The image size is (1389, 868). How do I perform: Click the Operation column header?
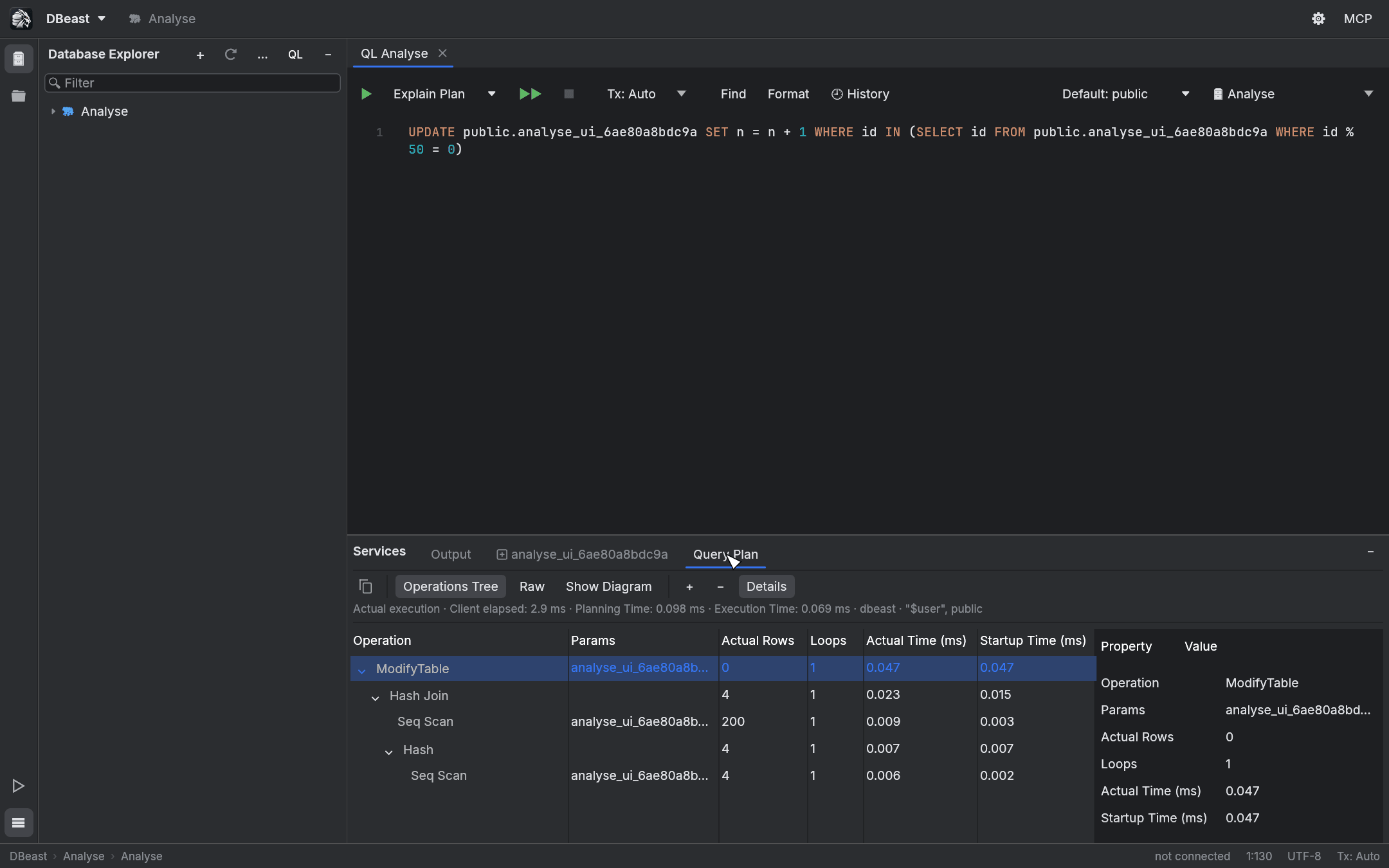coord(382,640)
